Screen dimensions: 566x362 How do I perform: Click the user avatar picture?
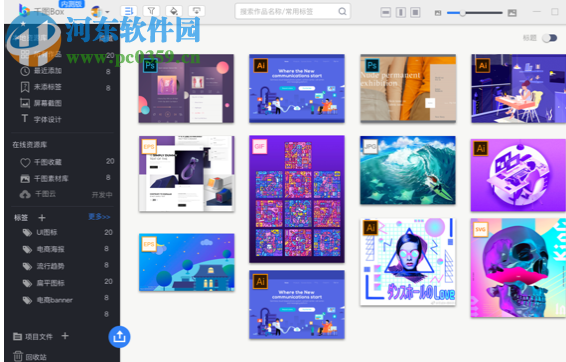click(x=96, y=12)
